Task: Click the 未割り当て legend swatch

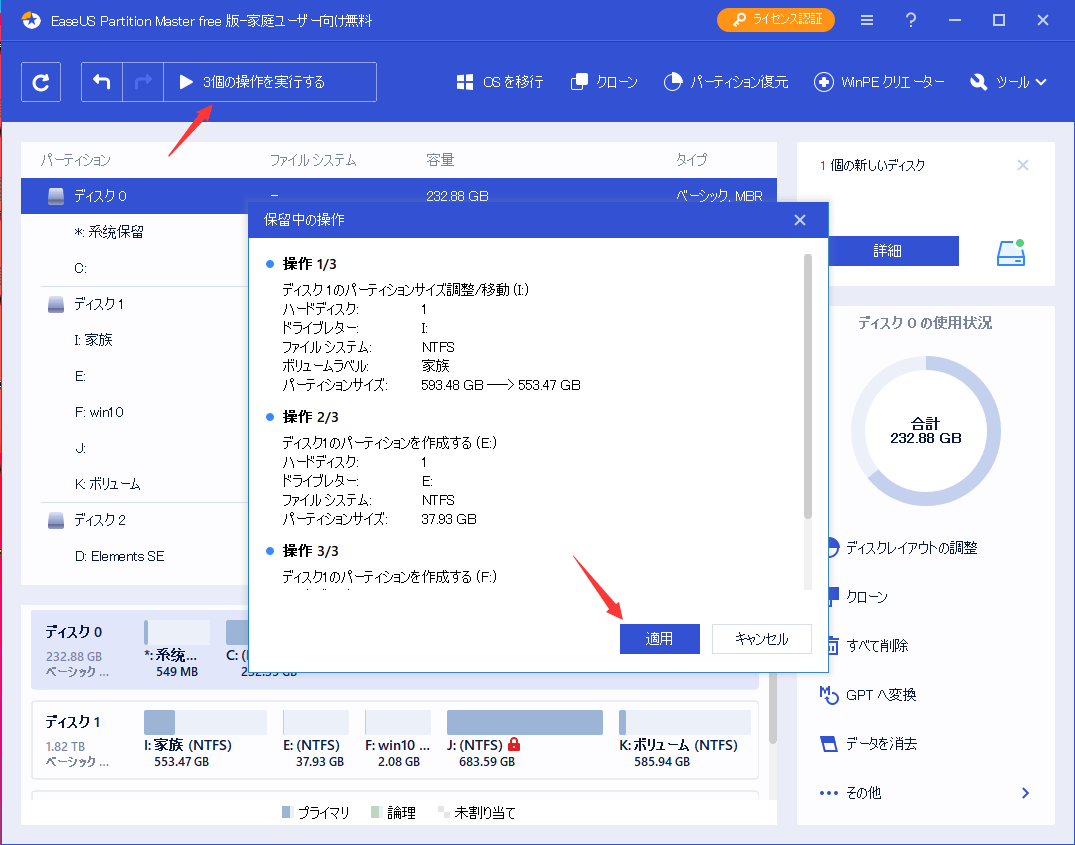Action: tap(443, 812)
